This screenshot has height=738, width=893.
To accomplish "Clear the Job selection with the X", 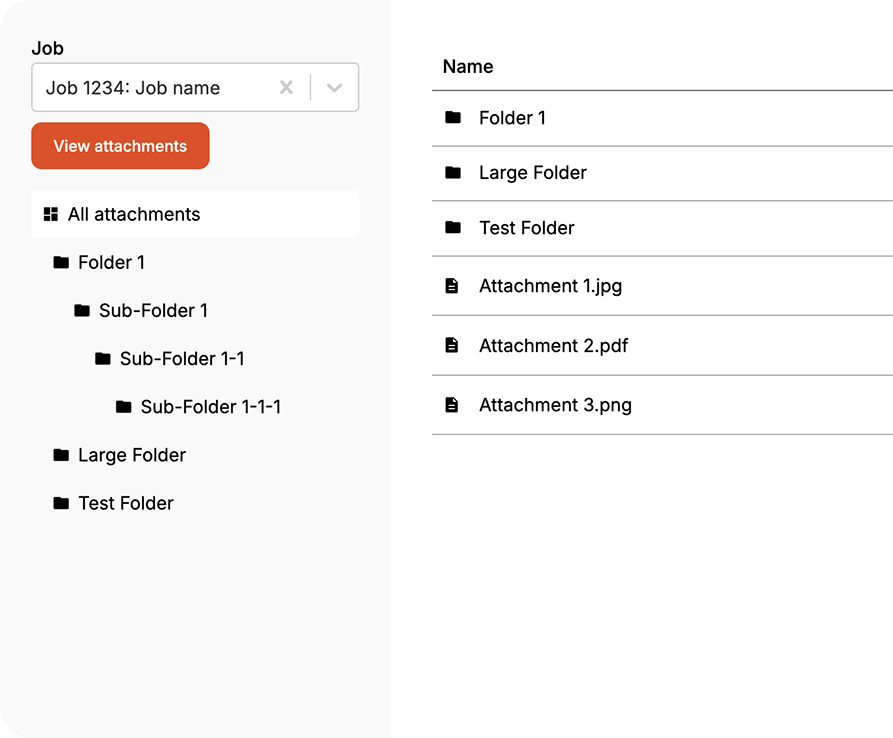I will click(286, 88).
